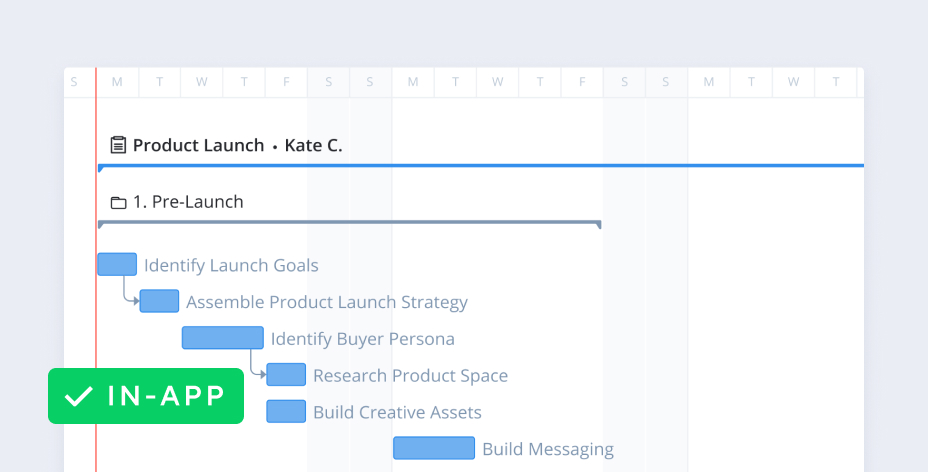Select the Identify Launch Goals task bar
Viewport: 928px width, 472px height.
117,264
